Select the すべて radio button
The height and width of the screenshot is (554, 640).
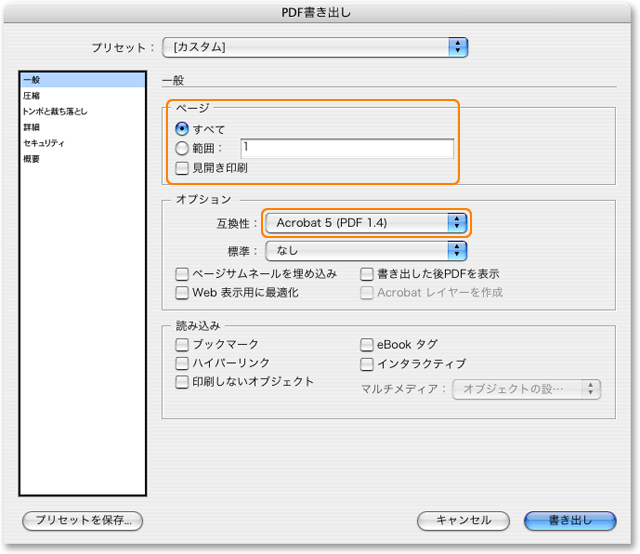pos(182,129)
